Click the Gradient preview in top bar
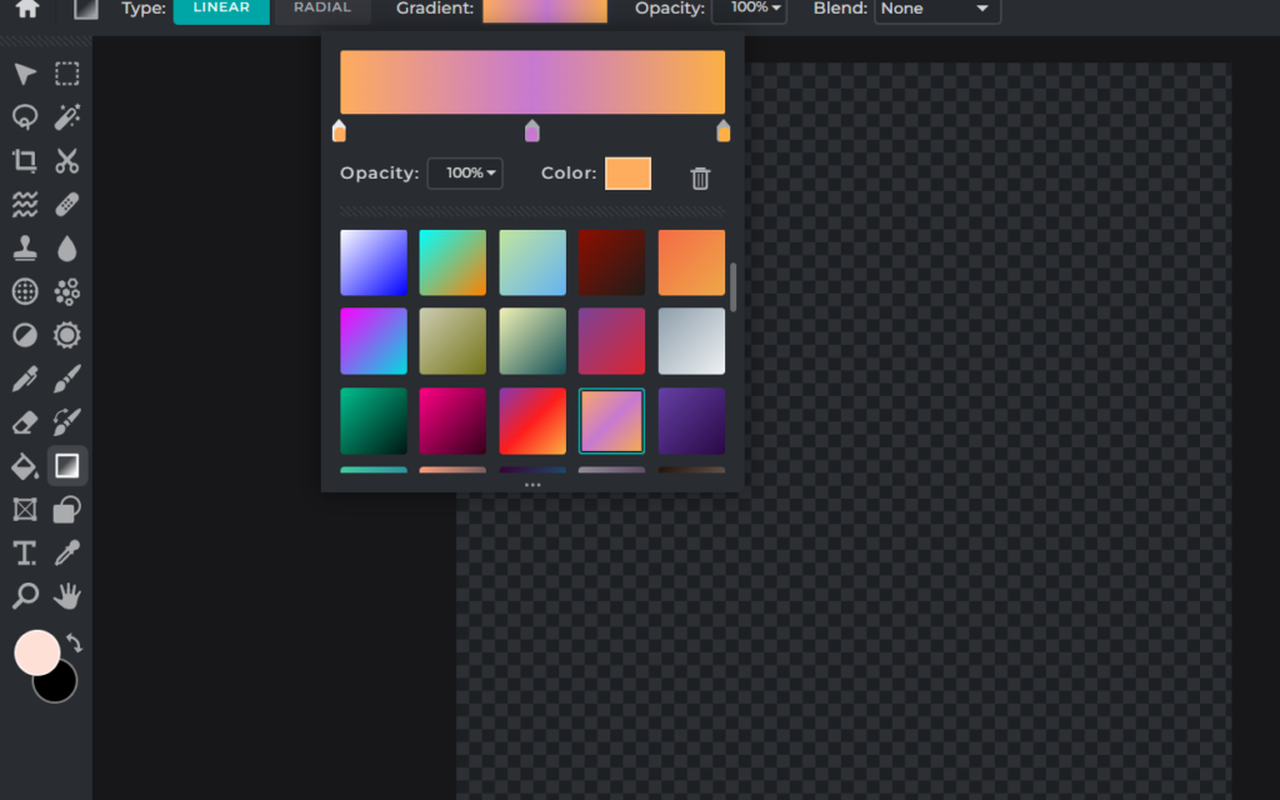 click(545, 10)
